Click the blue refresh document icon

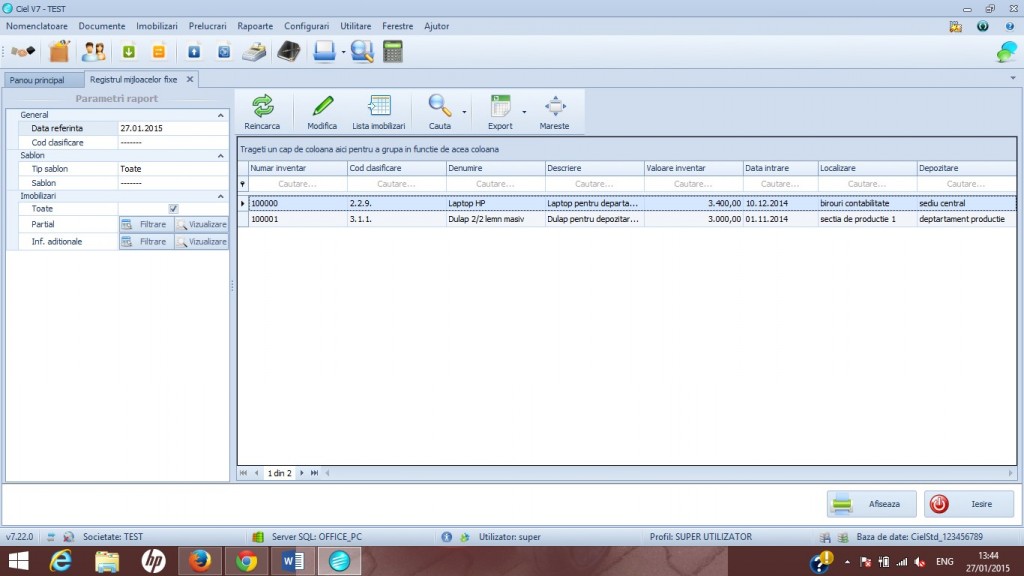224,52
